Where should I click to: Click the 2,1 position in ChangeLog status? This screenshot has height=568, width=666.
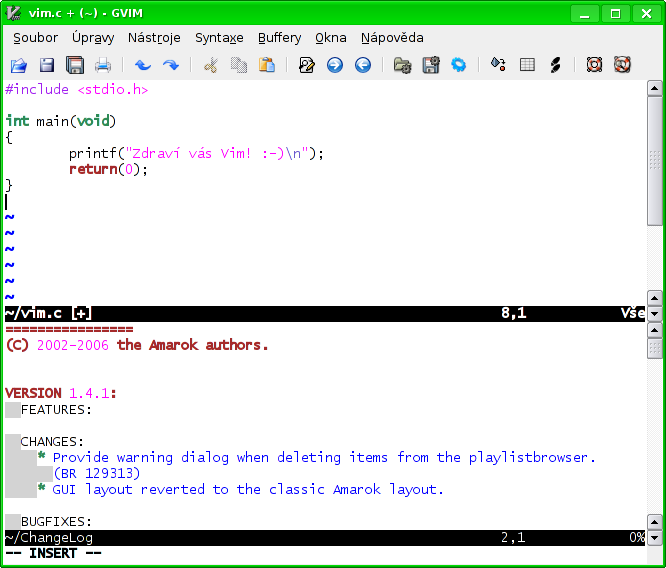pos(514,538)
